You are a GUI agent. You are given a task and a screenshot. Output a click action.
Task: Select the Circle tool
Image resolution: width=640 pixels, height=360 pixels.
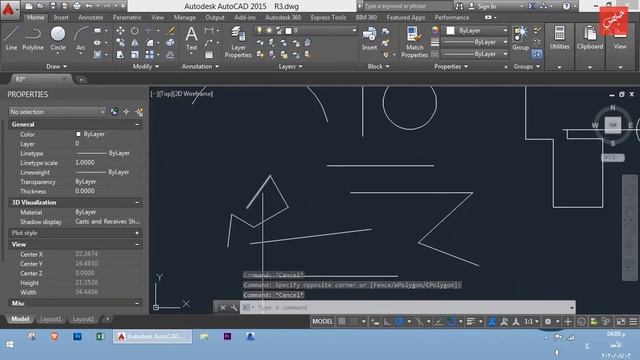[58, 38]
